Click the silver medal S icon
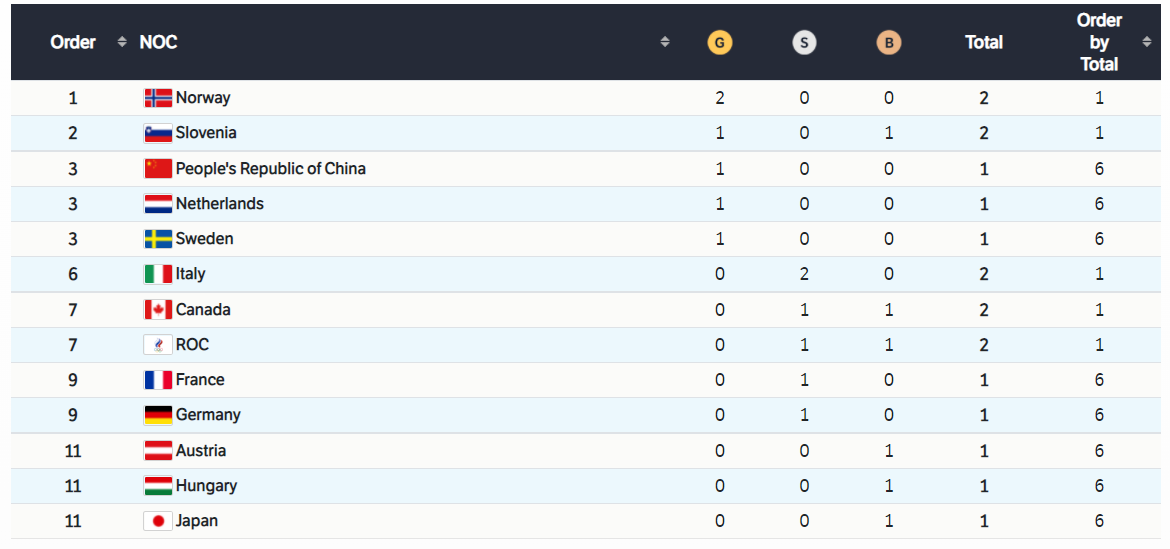Screen dimensions: 1170x549 pyautogui.click(x=804, y=43)
